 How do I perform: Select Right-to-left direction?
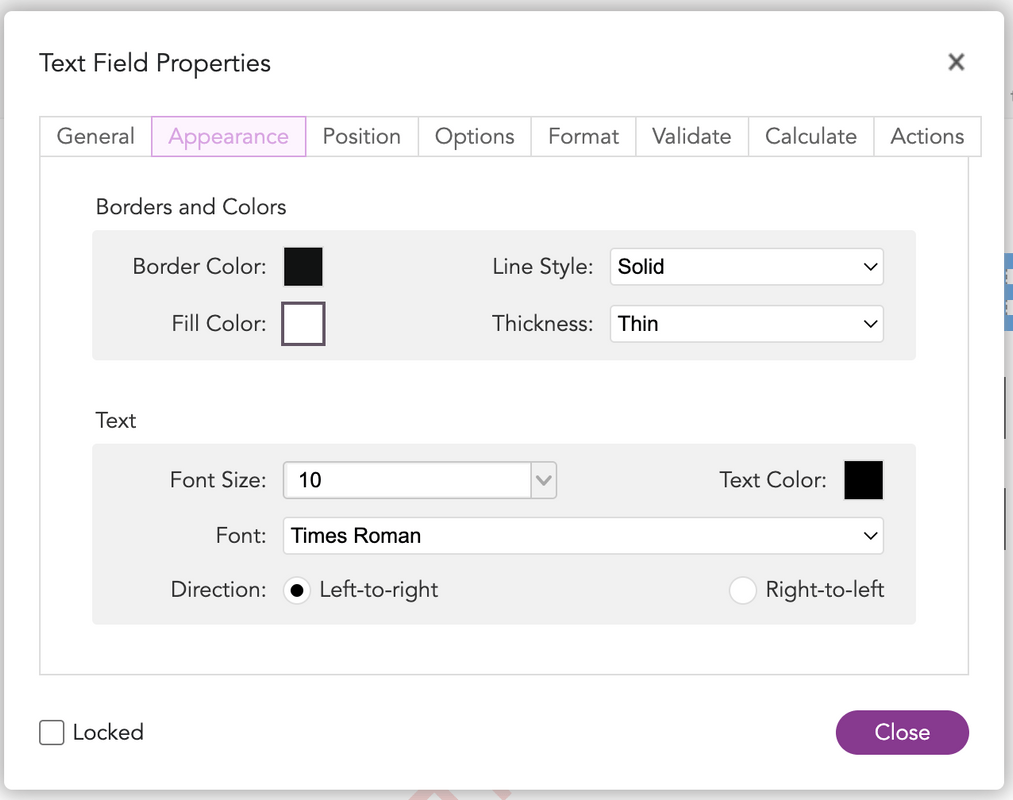coord(742,590)
